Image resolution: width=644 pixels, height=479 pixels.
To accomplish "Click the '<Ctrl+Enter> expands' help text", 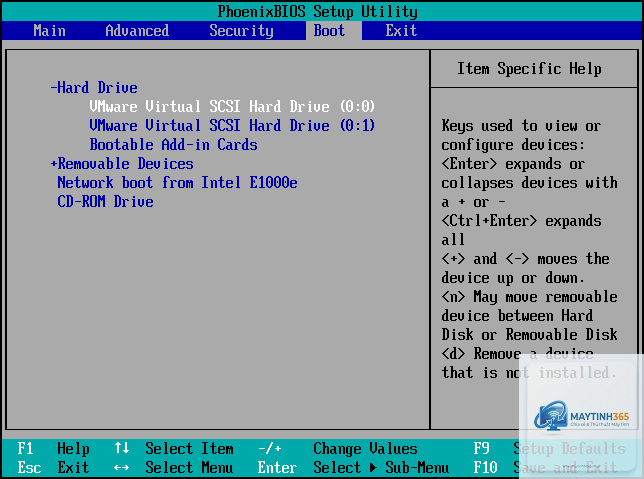I will coord(521,221).
